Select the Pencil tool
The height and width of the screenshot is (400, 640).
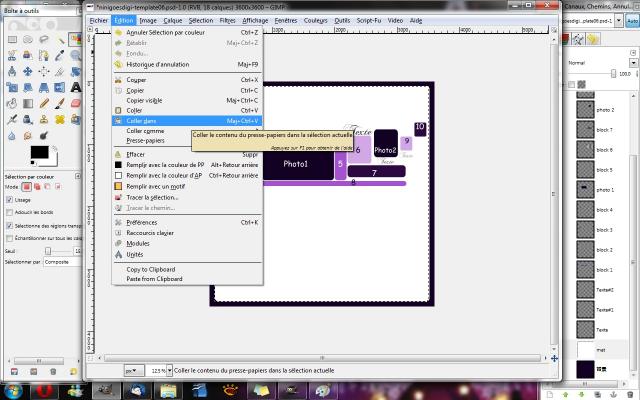[44, 103]
